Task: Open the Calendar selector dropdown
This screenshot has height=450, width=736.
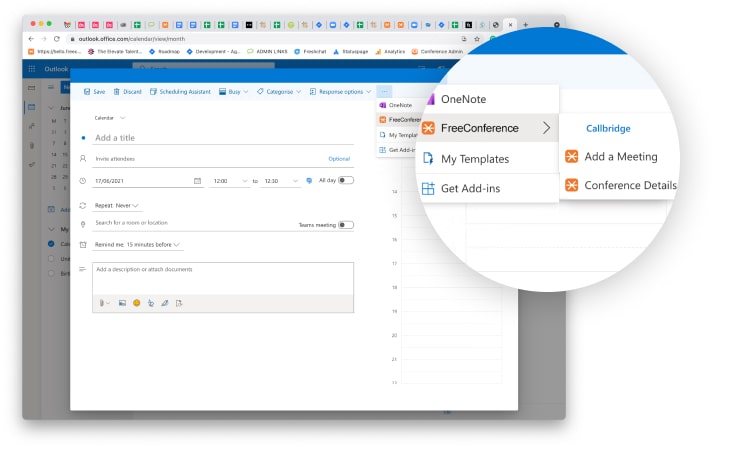Action: pyautogui.click(x=110, y=118)
